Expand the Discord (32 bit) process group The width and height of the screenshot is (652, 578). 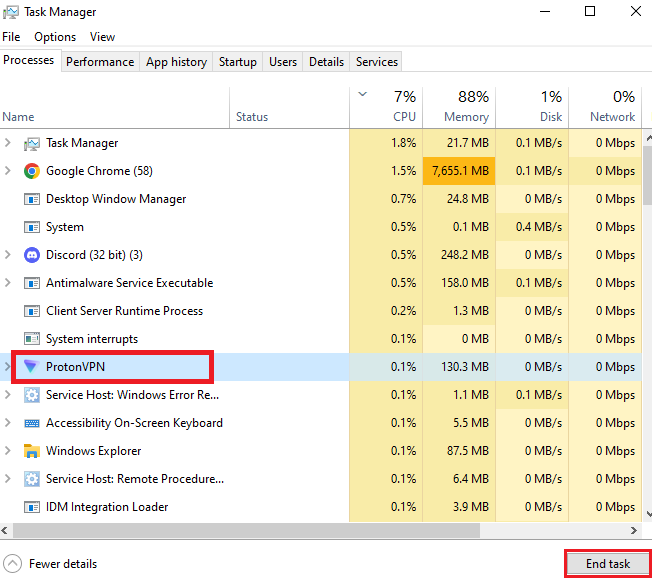coord(9,255)
